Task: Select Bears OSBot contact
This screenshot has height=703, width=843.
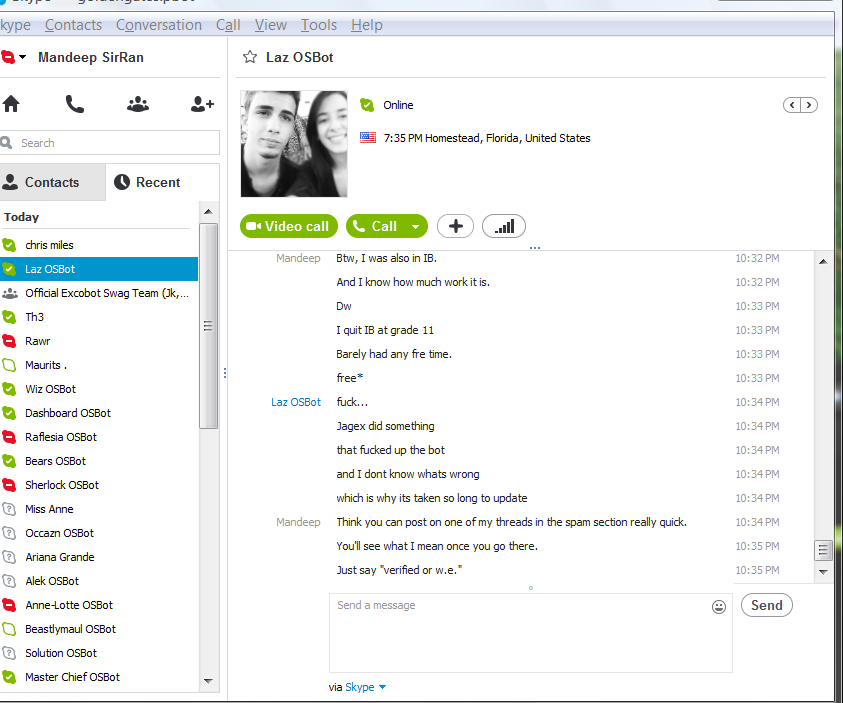Action: pos(99,461)
